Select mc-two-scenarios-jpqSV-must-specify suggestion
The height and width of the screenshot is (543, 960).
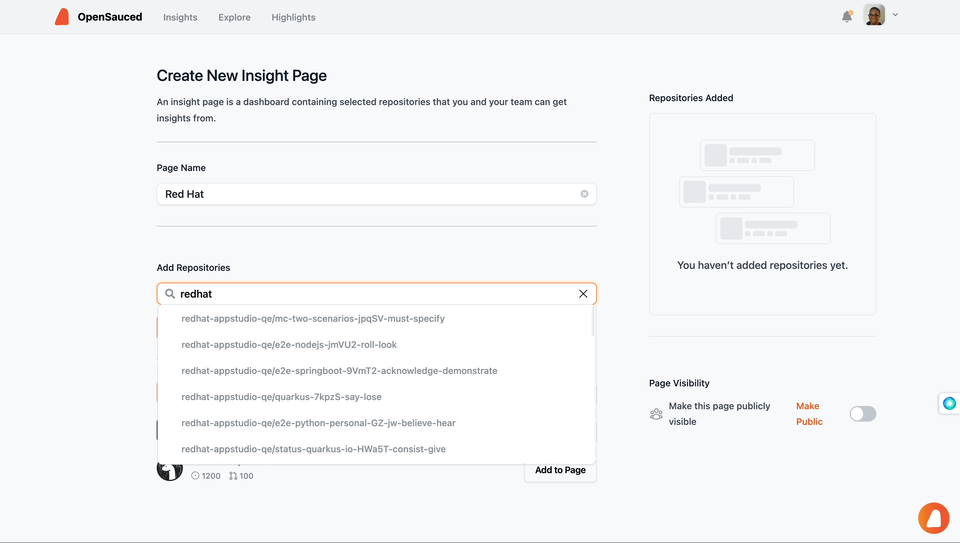coord(313,319)
